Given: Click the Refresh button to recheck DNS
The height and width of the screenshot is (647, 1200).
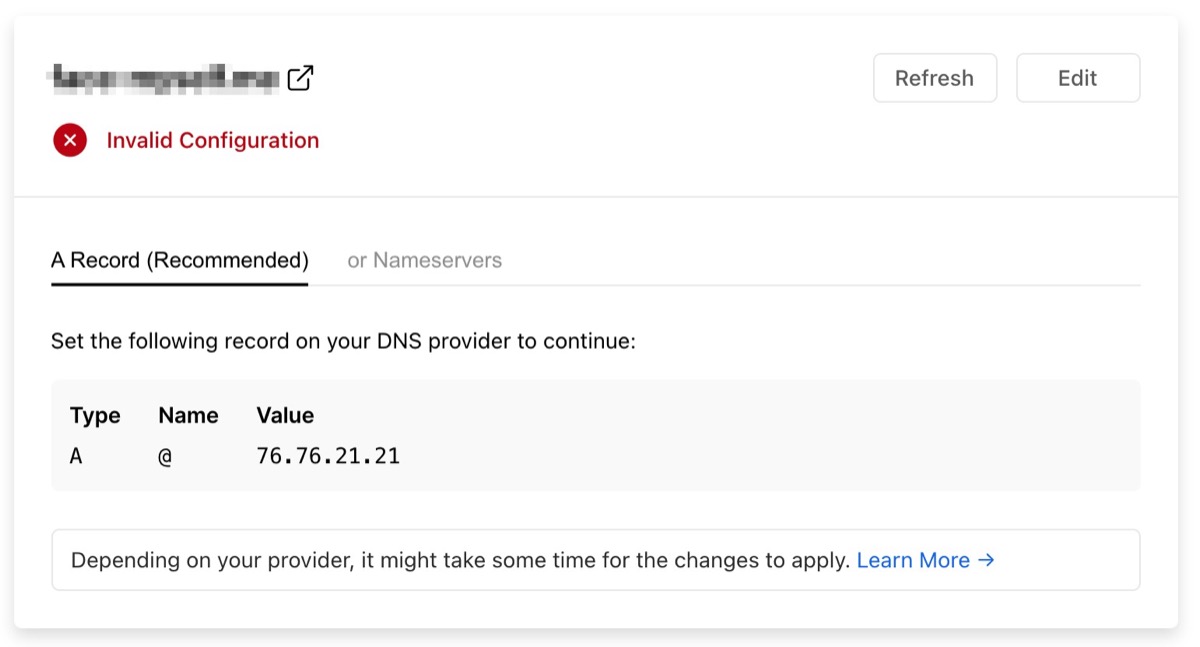Looking at the screenshot, I should [x=934, y=77].
